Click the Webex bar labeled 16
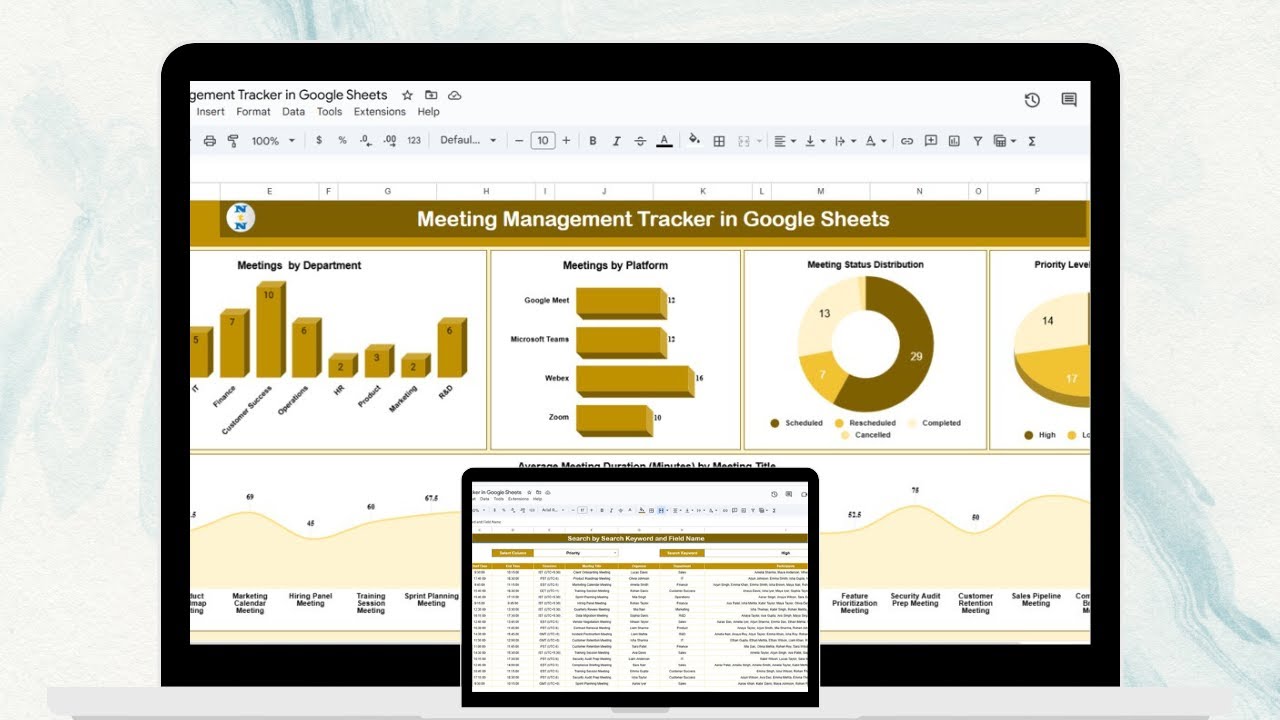Image resolution: width=1280 pixels, height=720 pixels. tap(635, 380)
